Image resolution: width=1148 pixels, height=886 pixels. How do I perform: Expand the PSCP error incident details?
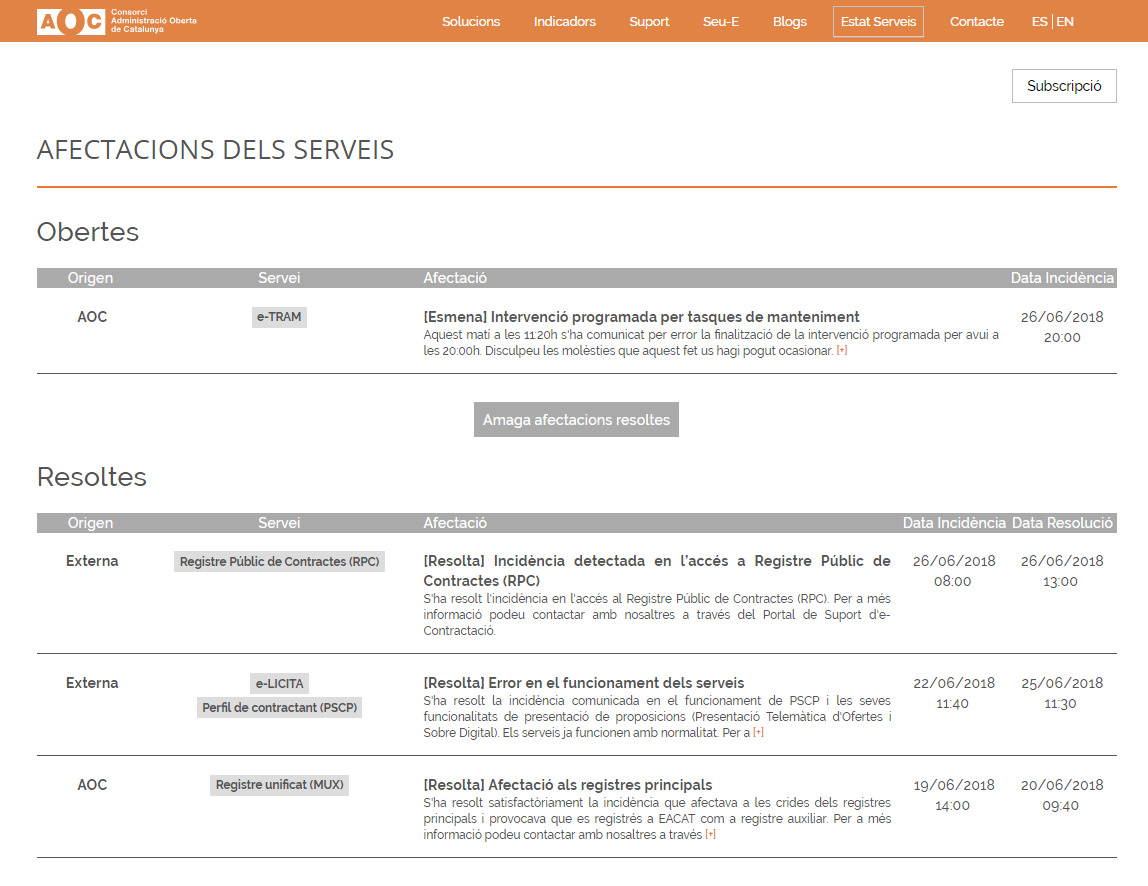point(759,733)
